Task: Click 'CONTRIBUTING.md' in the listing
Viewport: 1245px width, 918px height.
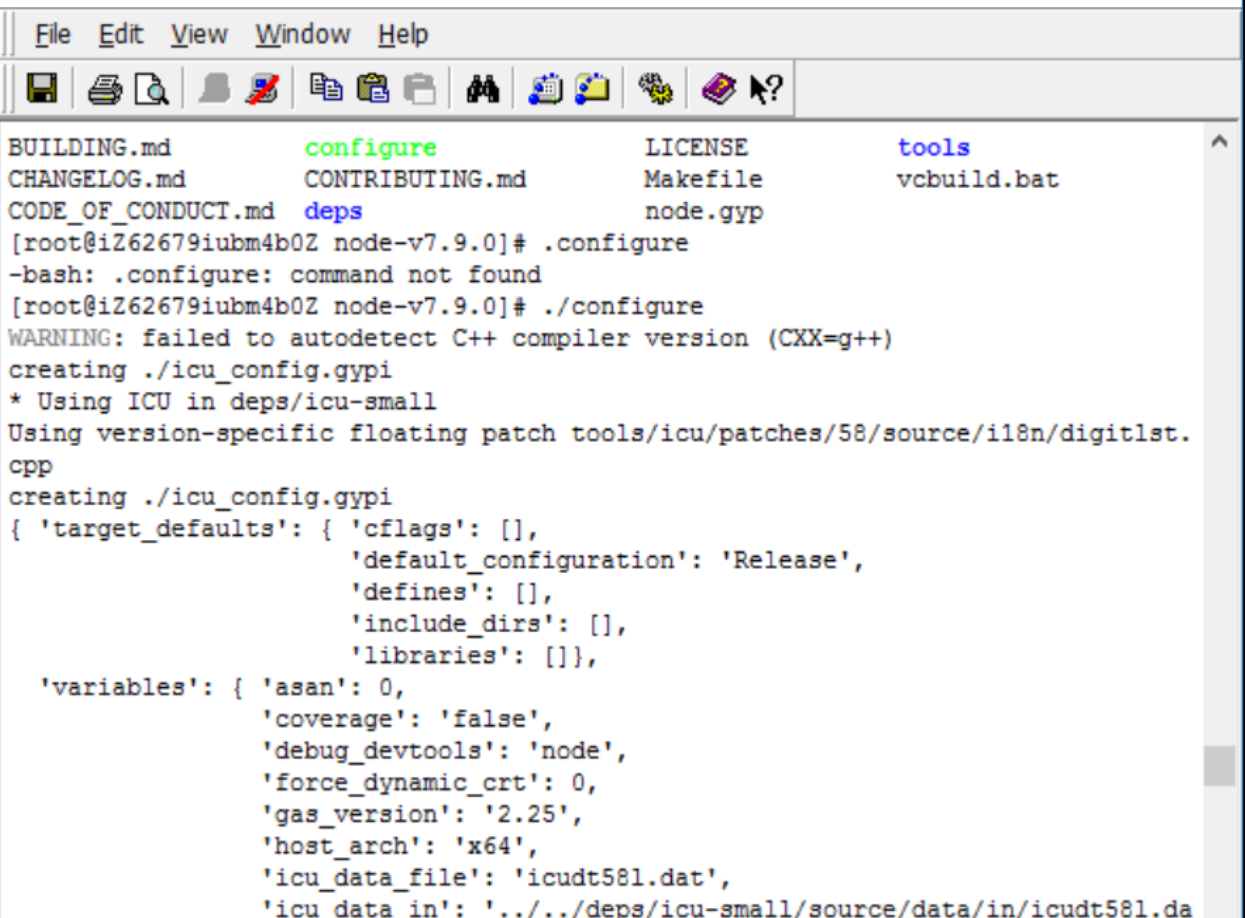Action: [x=415, y=180]
